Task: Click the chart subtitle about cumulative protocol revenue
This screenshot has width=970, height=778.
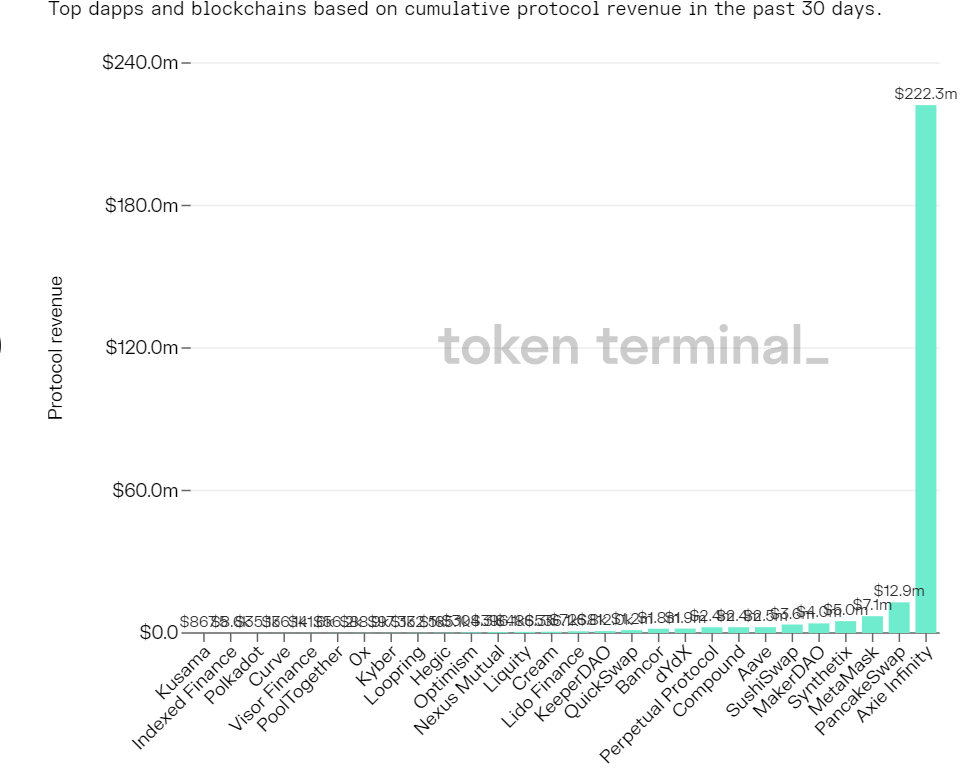Action: (466, 10)
